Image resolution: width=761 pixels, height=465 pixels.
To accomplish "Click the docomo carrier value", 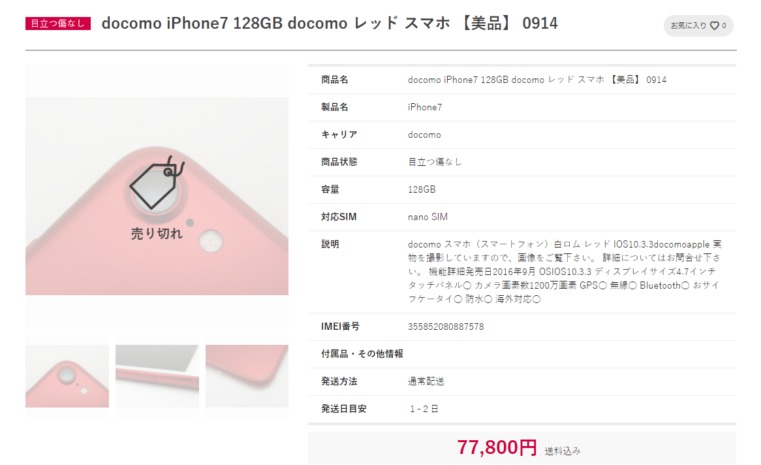I will click(x=424, y=134).
